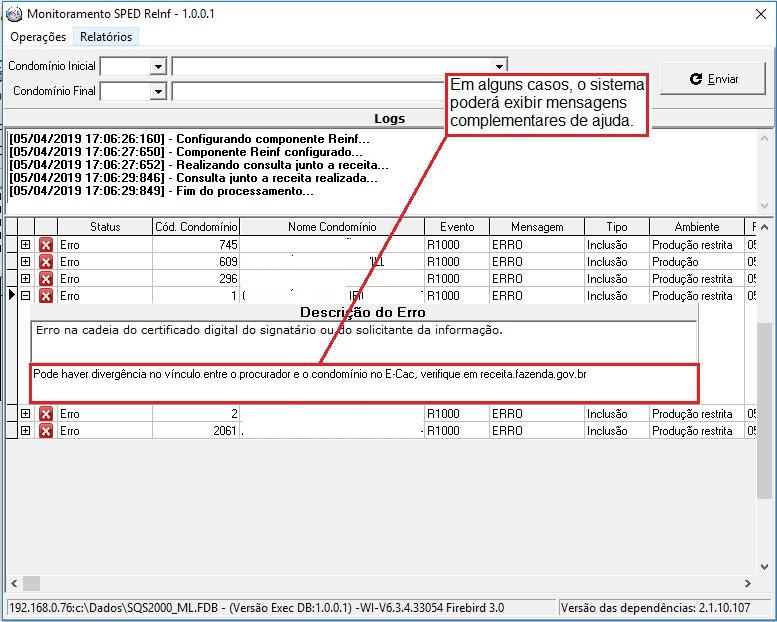Click the horizontal scrollbar thumb
Screen dimensions: 777x622
31,583
